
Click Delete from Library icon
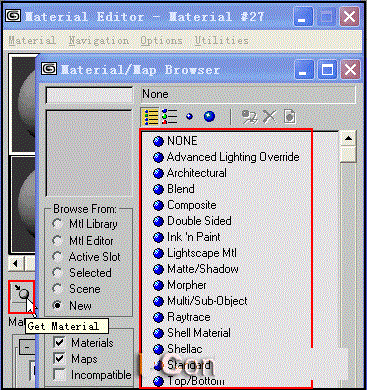click(x=269, y=117)
